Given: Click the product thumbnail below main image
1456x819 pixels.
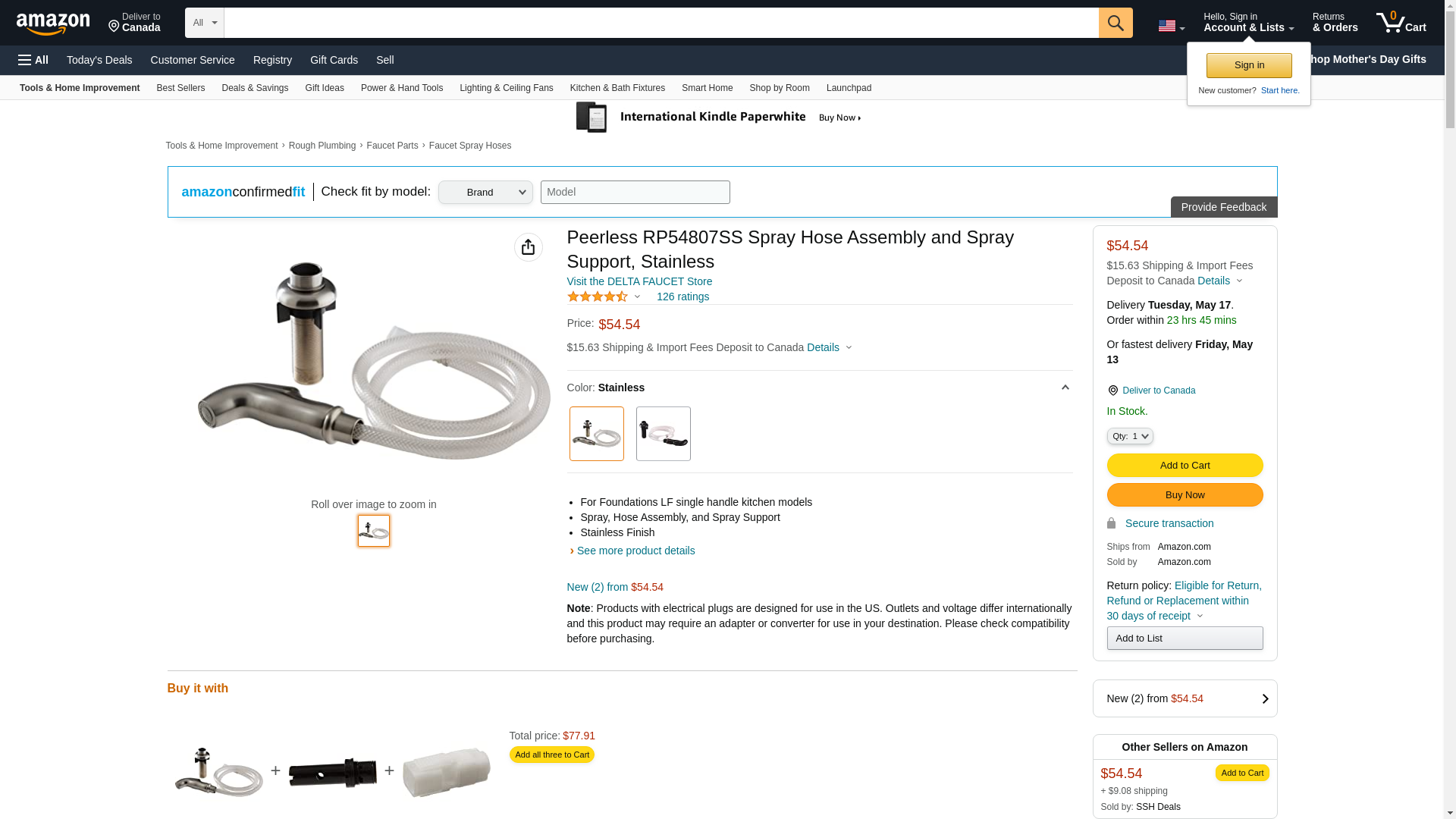Looking at the screenshot, I should (373, 531).
